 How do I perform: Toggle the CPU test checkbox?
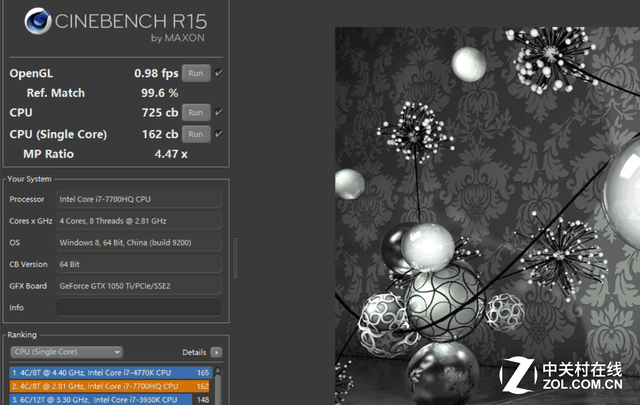tap(219, 112)
